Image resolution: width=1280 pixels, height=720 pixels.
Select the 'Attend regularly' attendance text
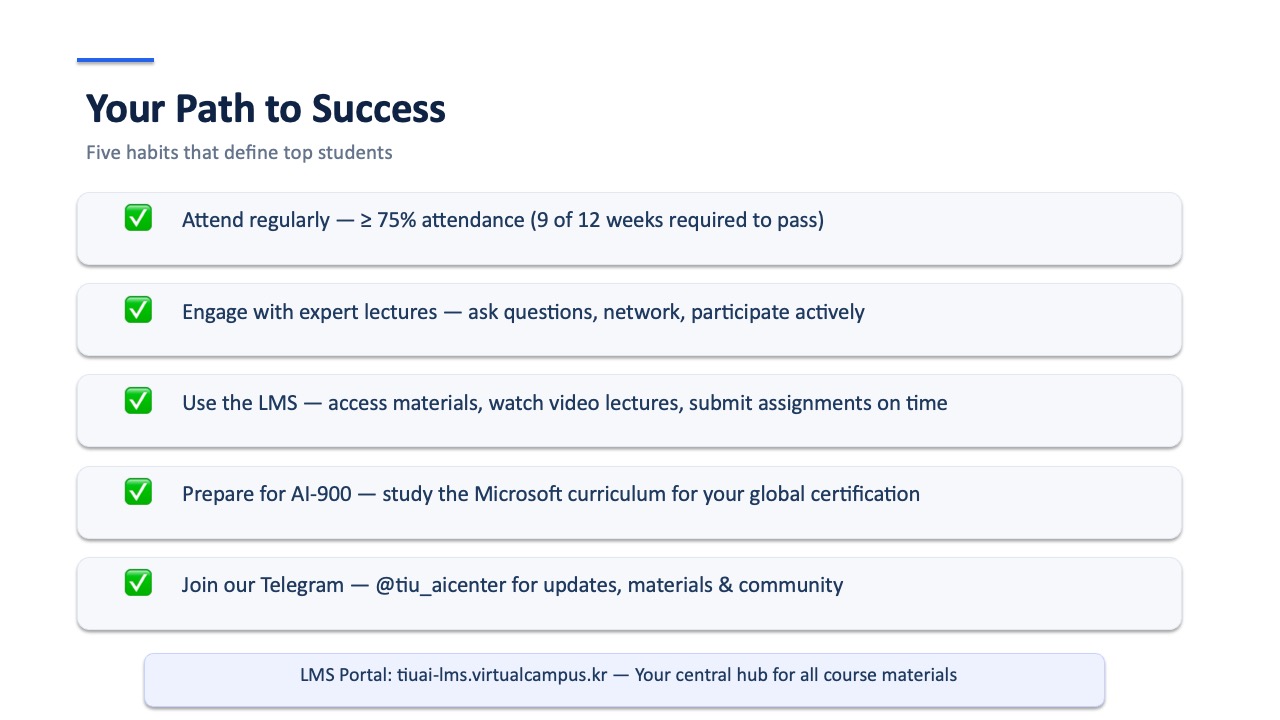coord(503,220)
